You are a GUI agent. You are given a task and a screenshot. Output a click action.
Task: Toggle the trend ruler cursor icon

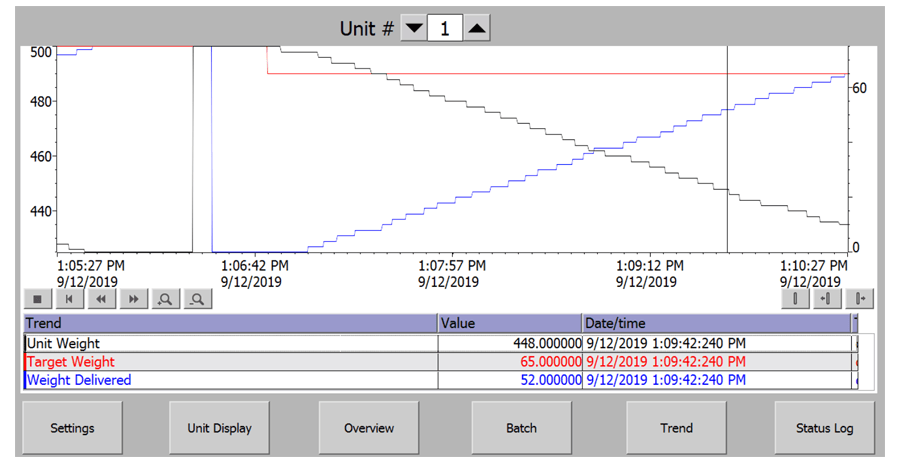[796, 298]
